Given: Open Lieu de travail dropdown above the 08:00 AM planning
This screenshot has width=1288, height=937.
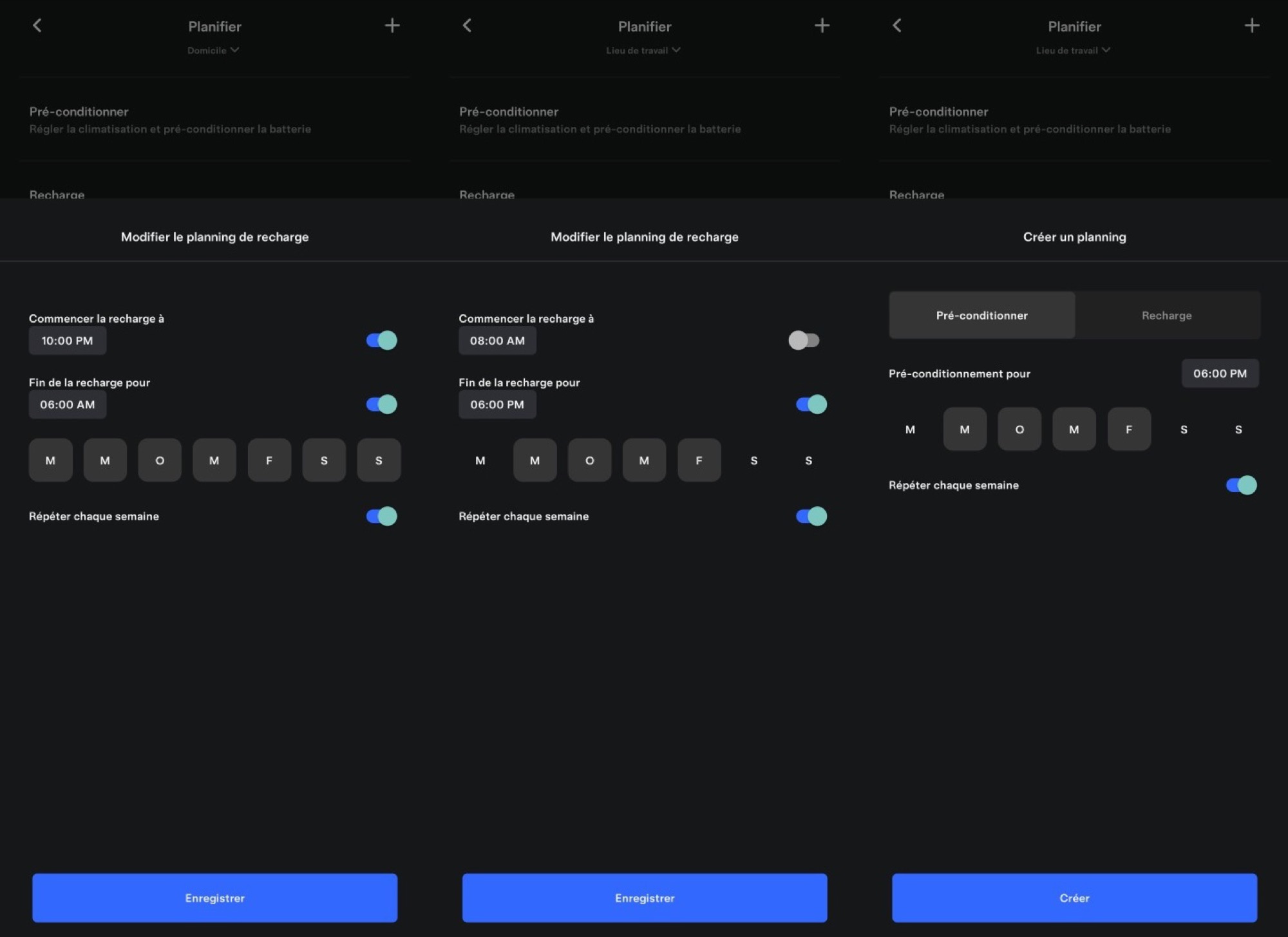Looking at the screenshot, I should pos(643,50).
